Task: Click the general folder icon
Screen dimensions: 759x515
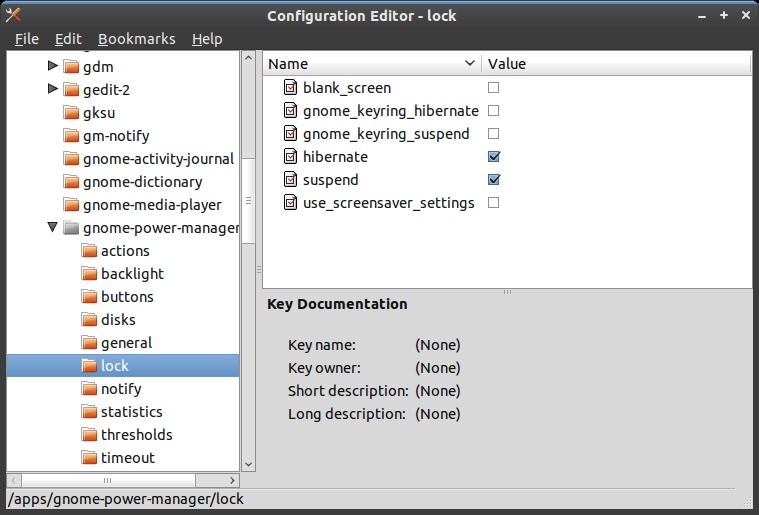Action: tap(89, 343)
